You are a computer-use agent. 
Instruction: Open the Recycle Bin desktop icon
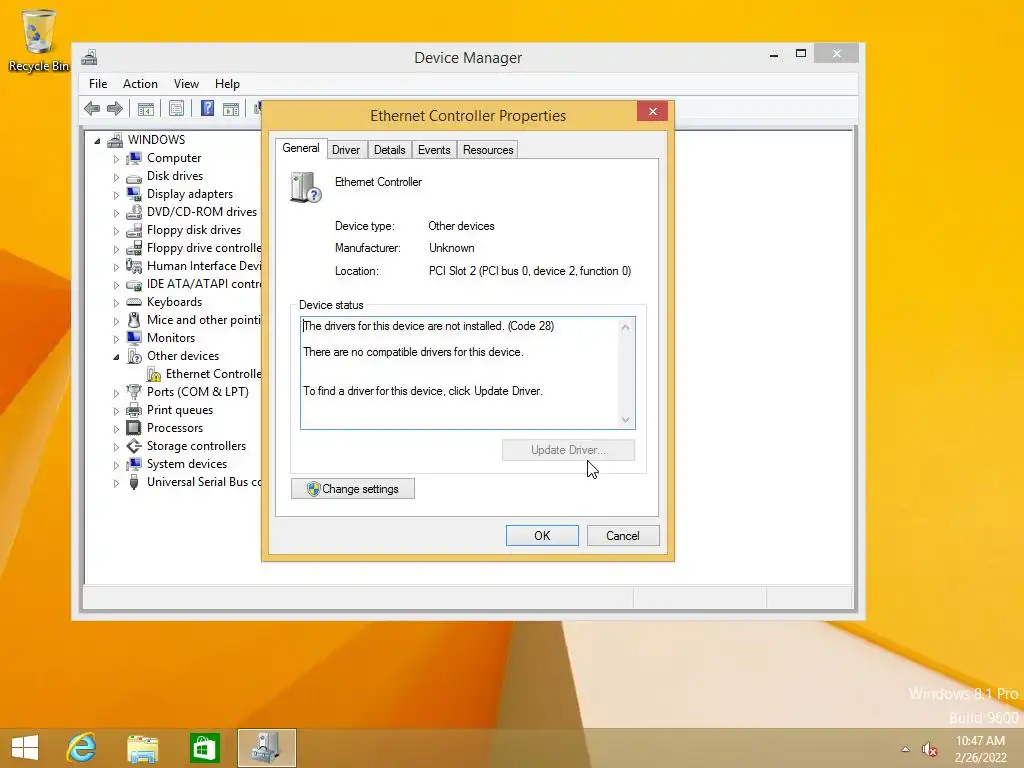pos(39,40)
